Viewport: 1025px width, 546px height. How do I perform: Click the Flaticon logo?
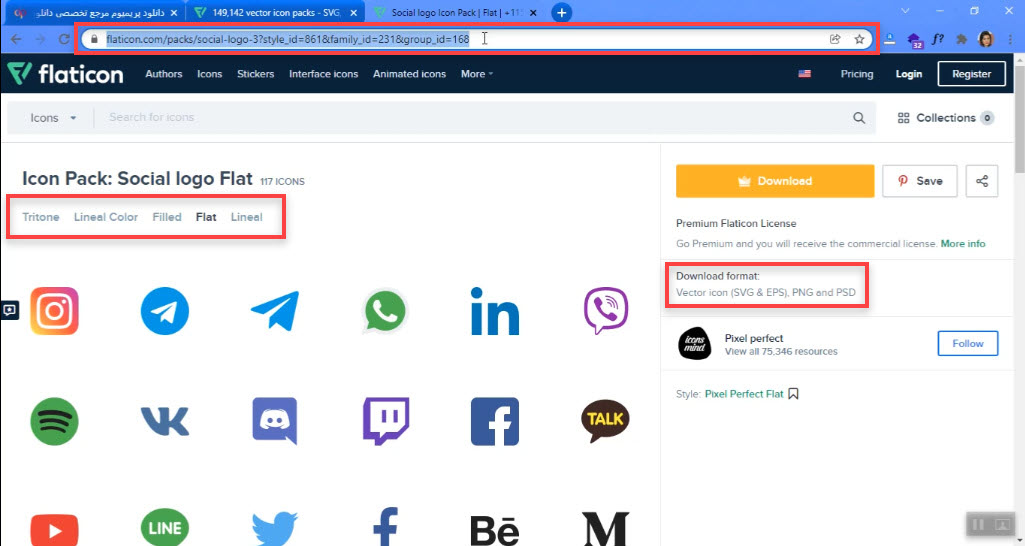65,74
